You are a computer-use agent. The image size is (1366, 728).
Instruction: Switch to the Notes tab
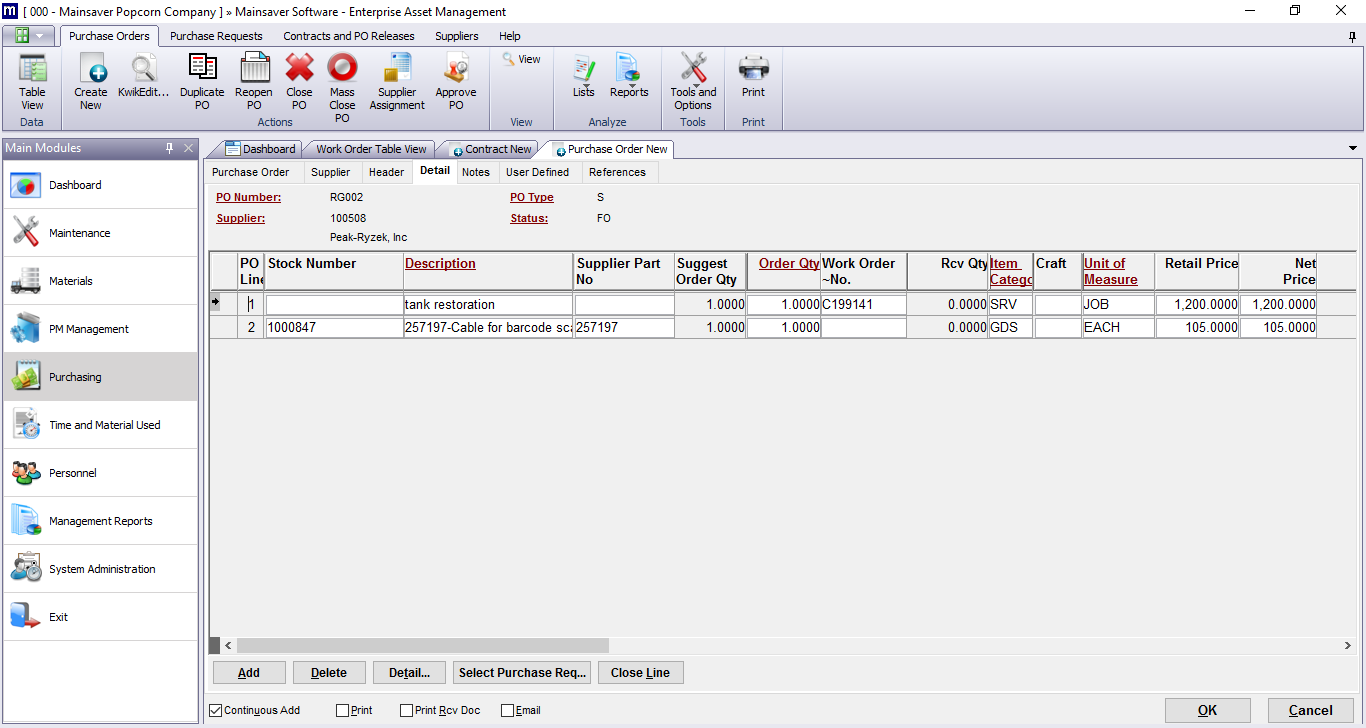point(476,172)
